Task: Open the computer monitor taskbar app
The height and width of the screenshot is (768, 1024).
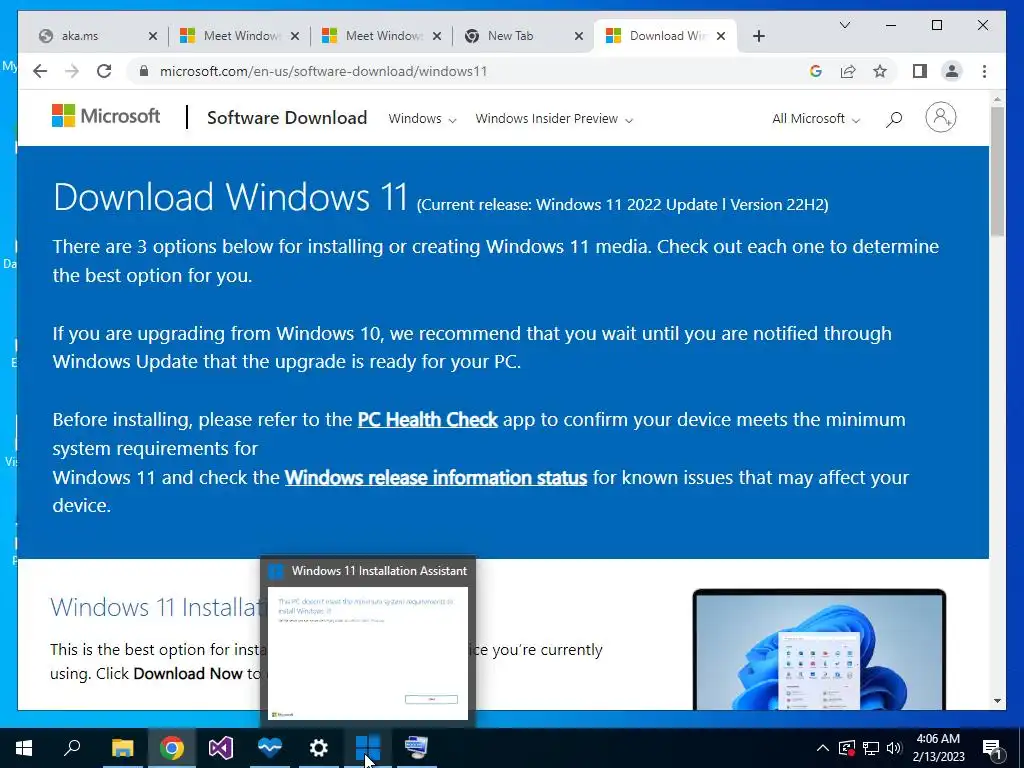Action: (417, 748)
